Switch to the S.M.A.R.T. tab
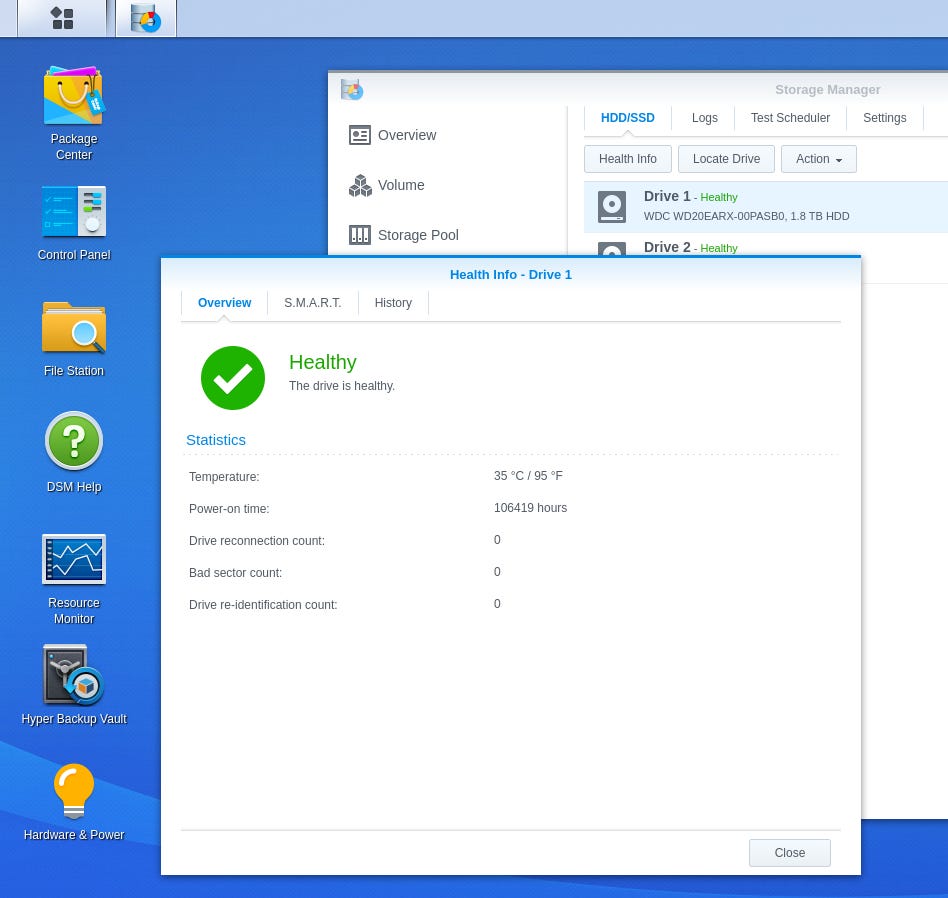The width and height of the screenshot is (948, 898). tap(313, 303)
